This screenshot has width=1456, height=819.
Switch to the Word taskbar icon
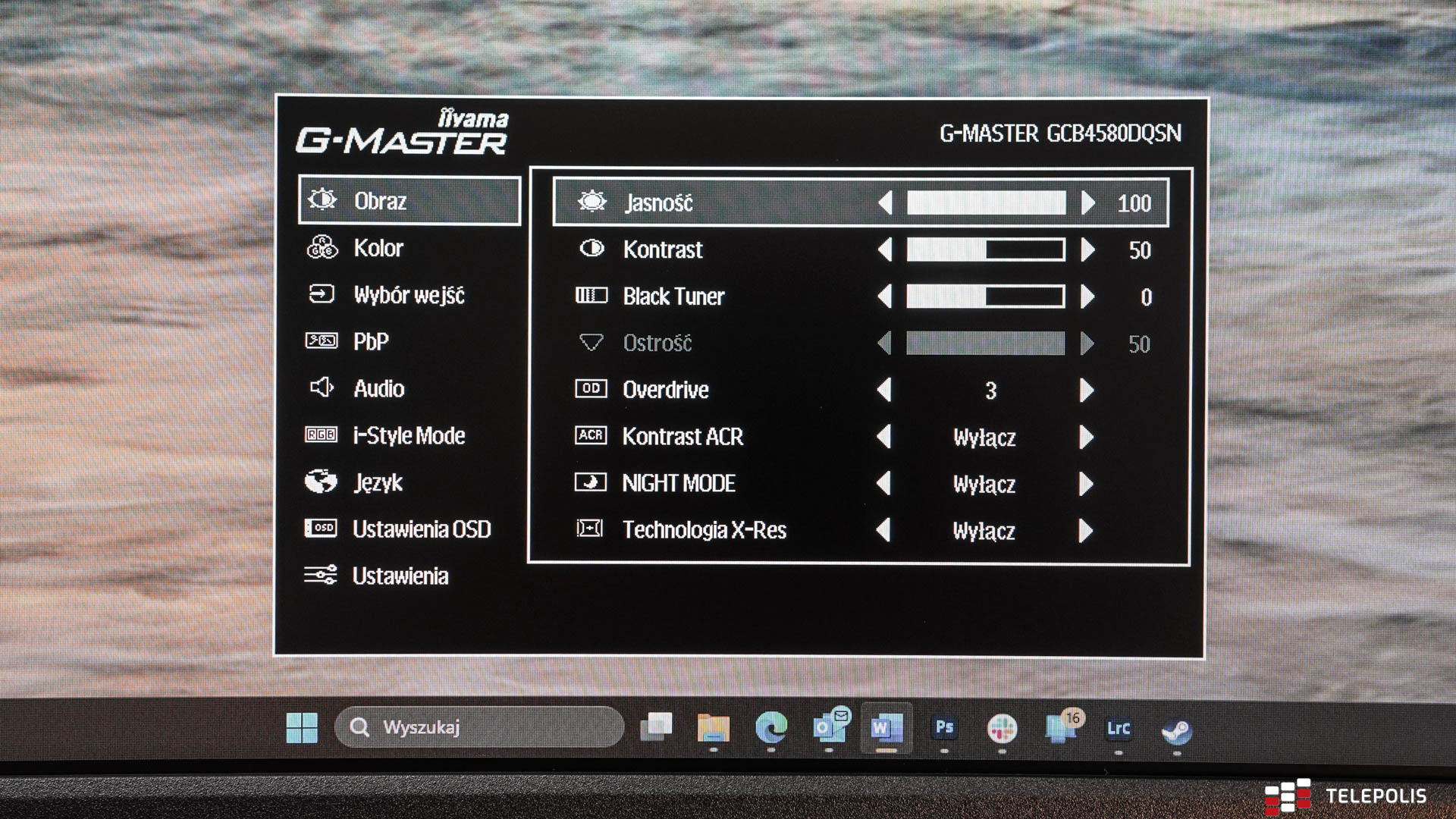(886, 728)
